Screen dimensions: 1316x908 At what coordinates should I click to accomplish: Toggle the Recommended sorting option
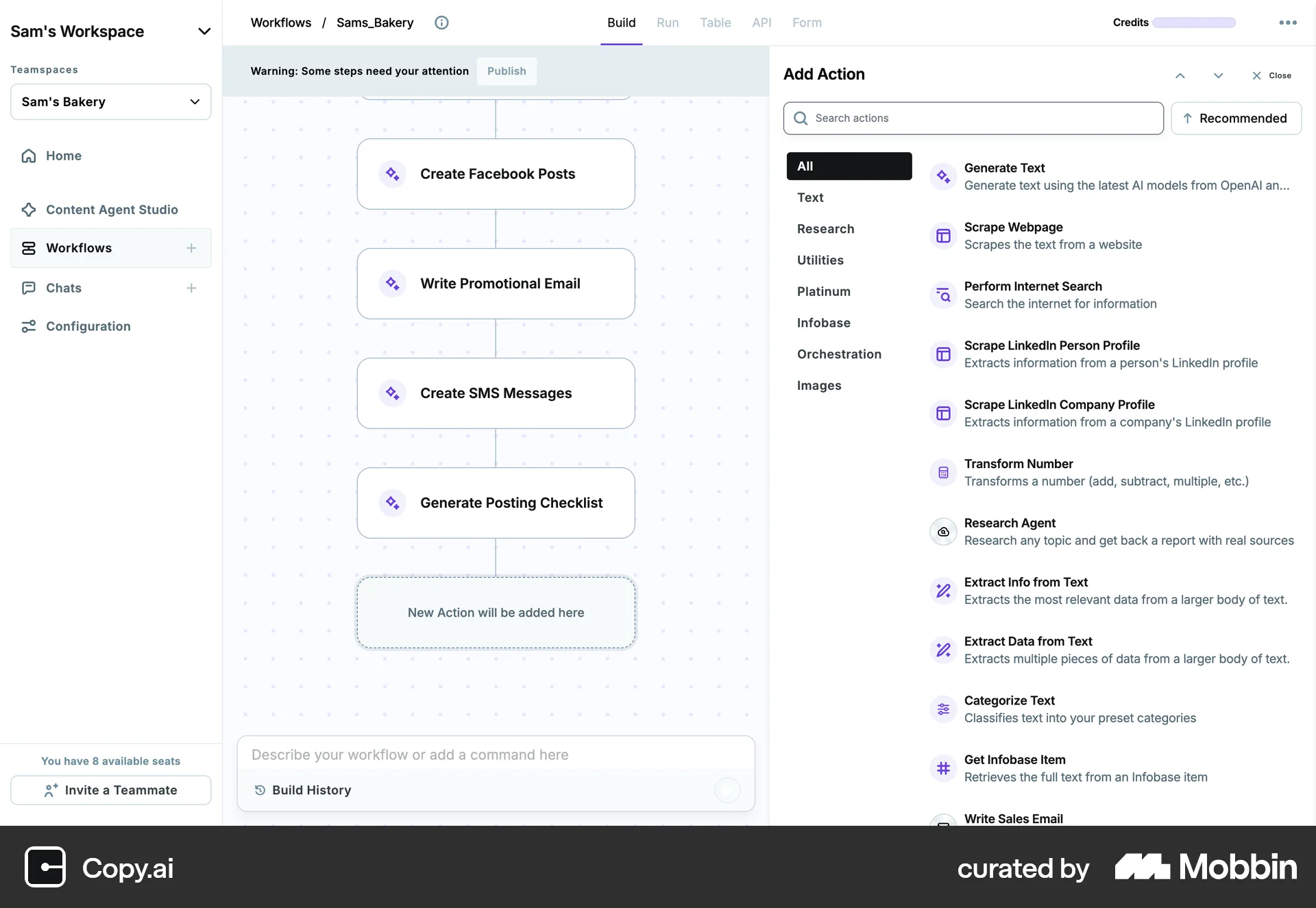tap(1236, 118)
